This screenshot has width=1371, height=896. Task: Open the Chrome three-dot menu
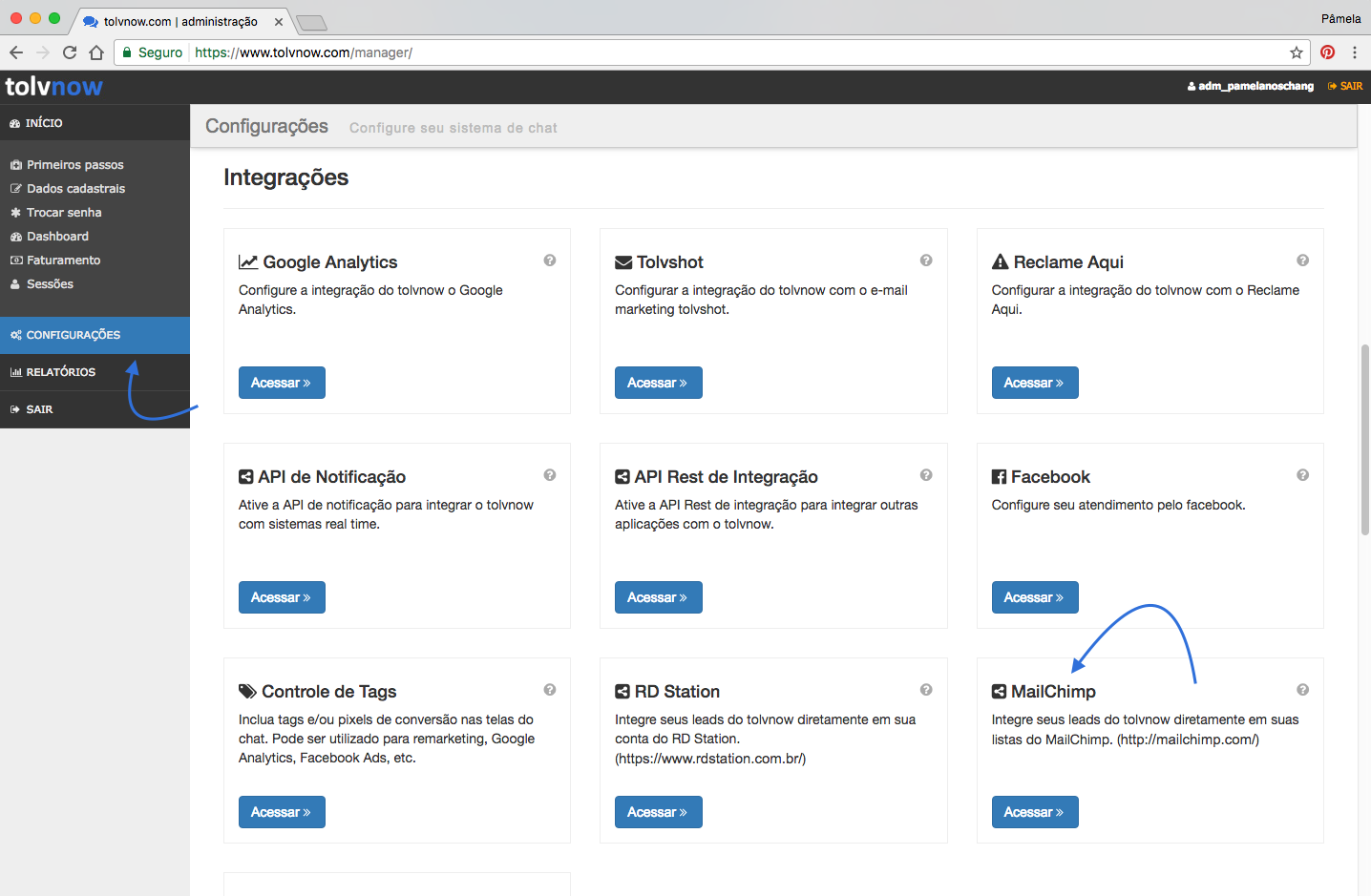[x=1355, y=52]
